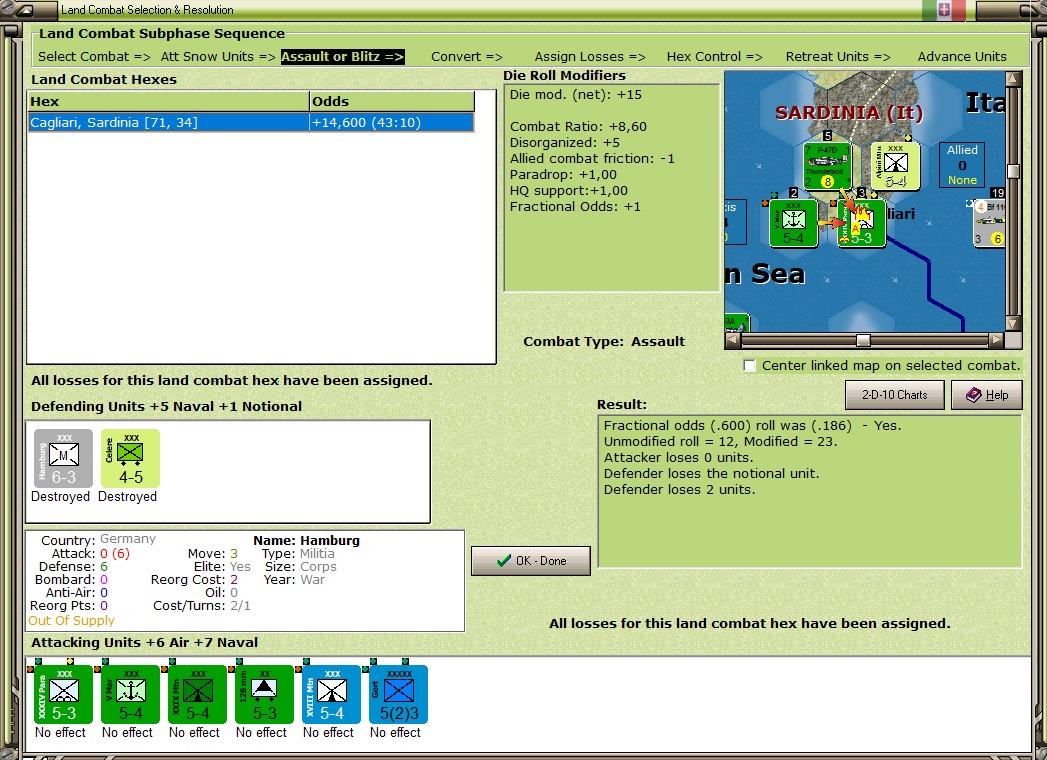Select the Alpini division counter on Sardinia

coord(896,166)
